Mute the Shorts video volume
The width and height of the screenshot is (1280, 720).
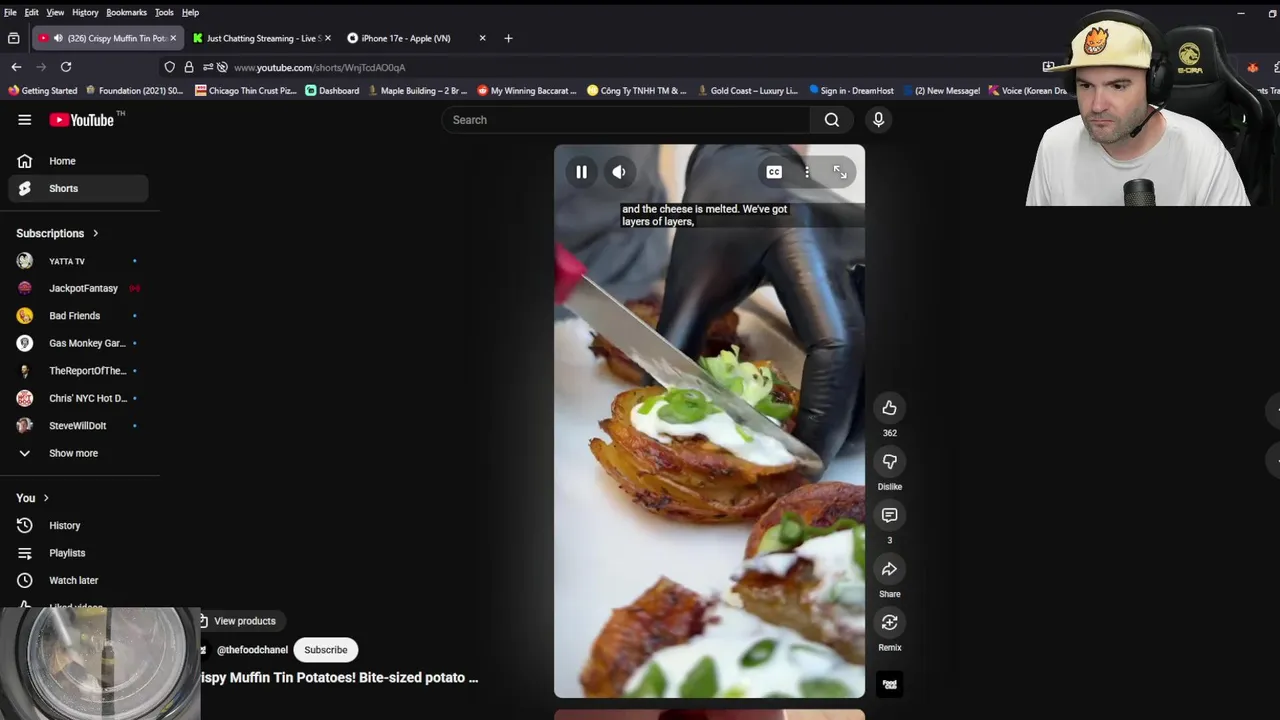pos(619,172)
